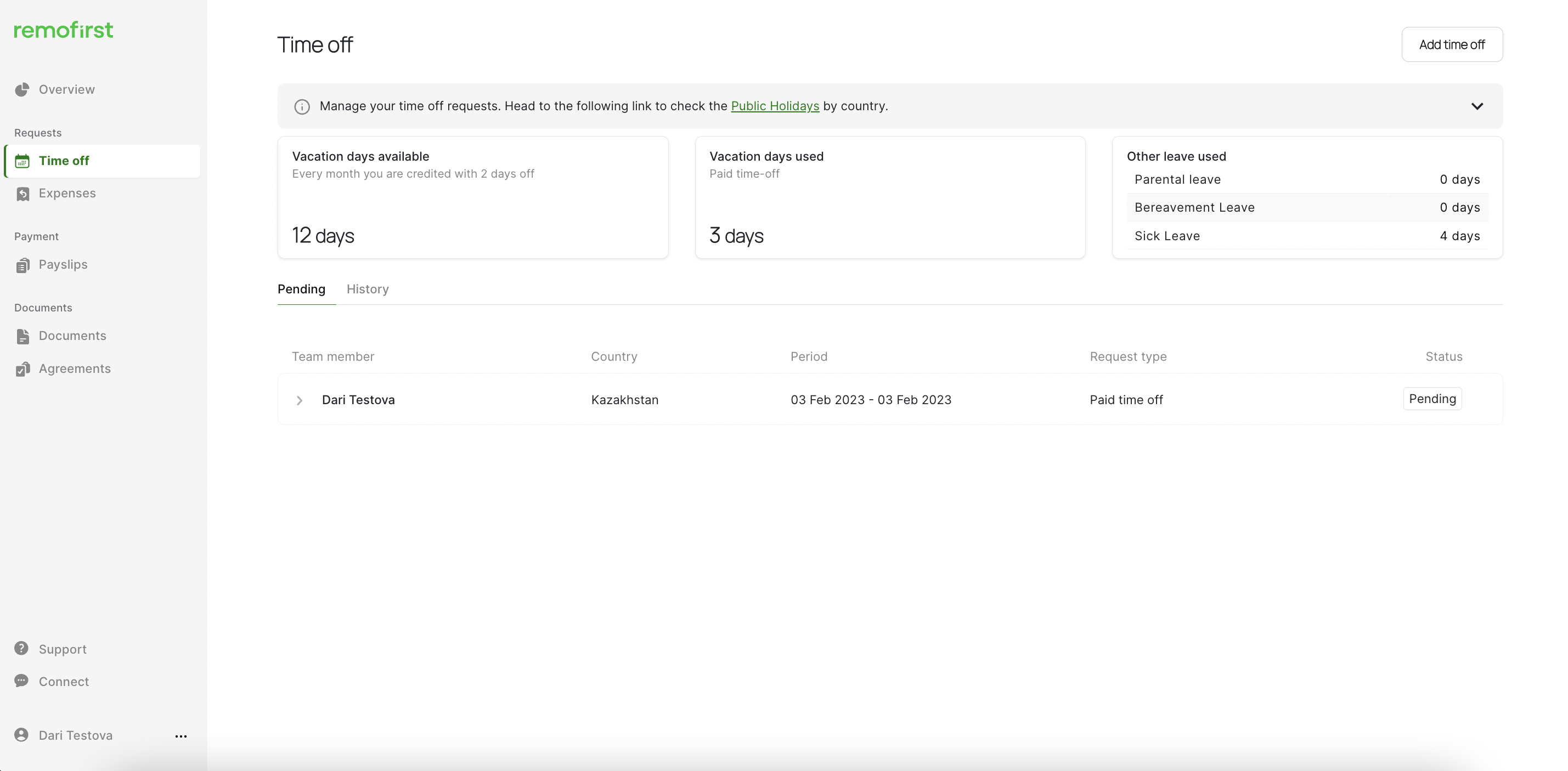Open the three-dots menu beside Dari Testova
This screenshot has height=771, width=1568.
(x=181, y=736)
